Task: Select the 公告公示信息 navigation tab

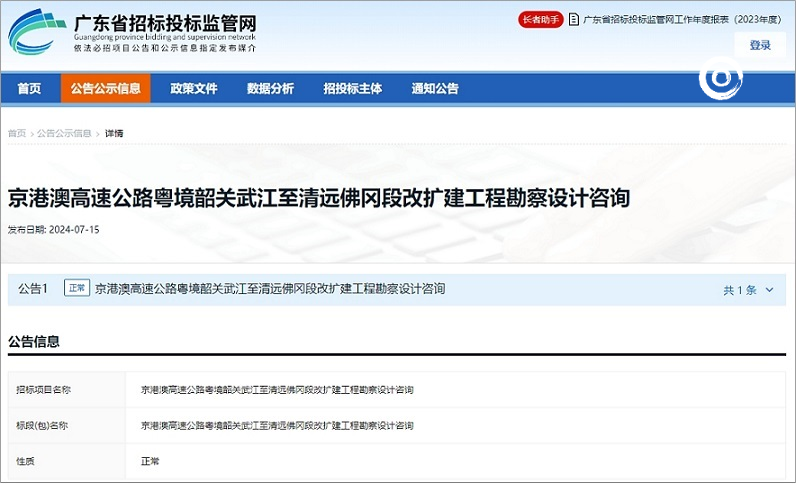Action: point(105,88)
